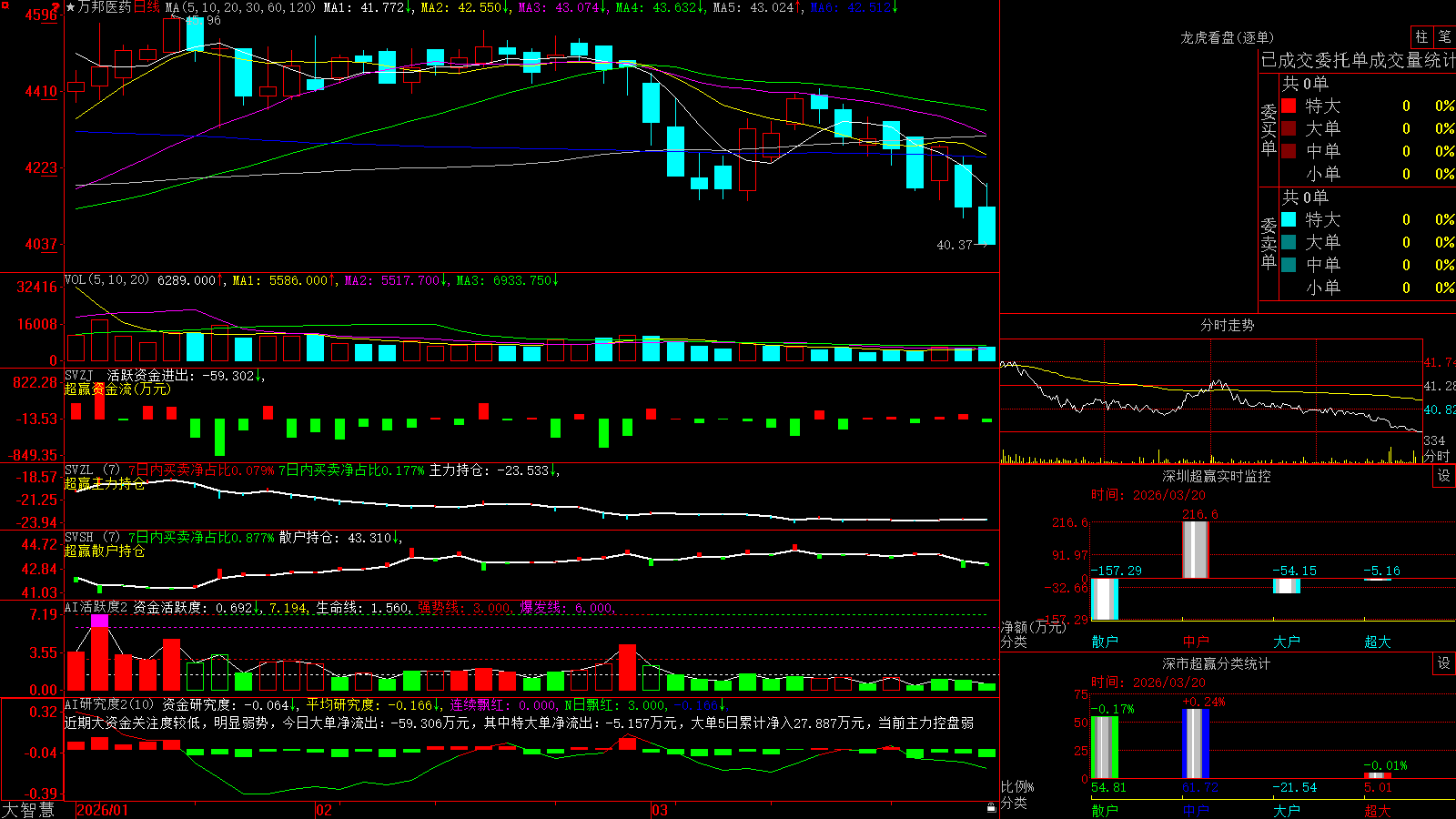Click the 45.96 high price label
The width and height of the screenshot is (1456, 819).
tap(203, 20)
